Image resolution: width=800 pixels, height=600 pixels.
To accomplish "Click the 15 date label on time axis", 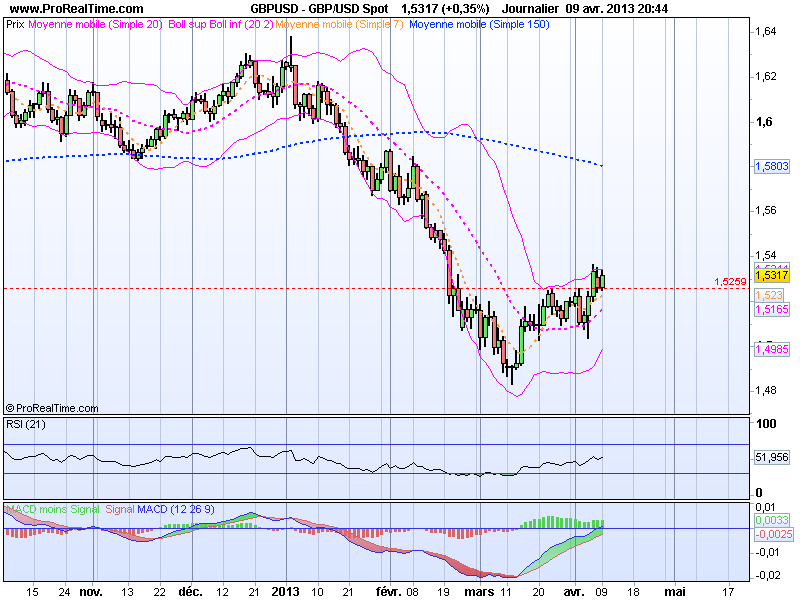I will [x=32, y=592].
